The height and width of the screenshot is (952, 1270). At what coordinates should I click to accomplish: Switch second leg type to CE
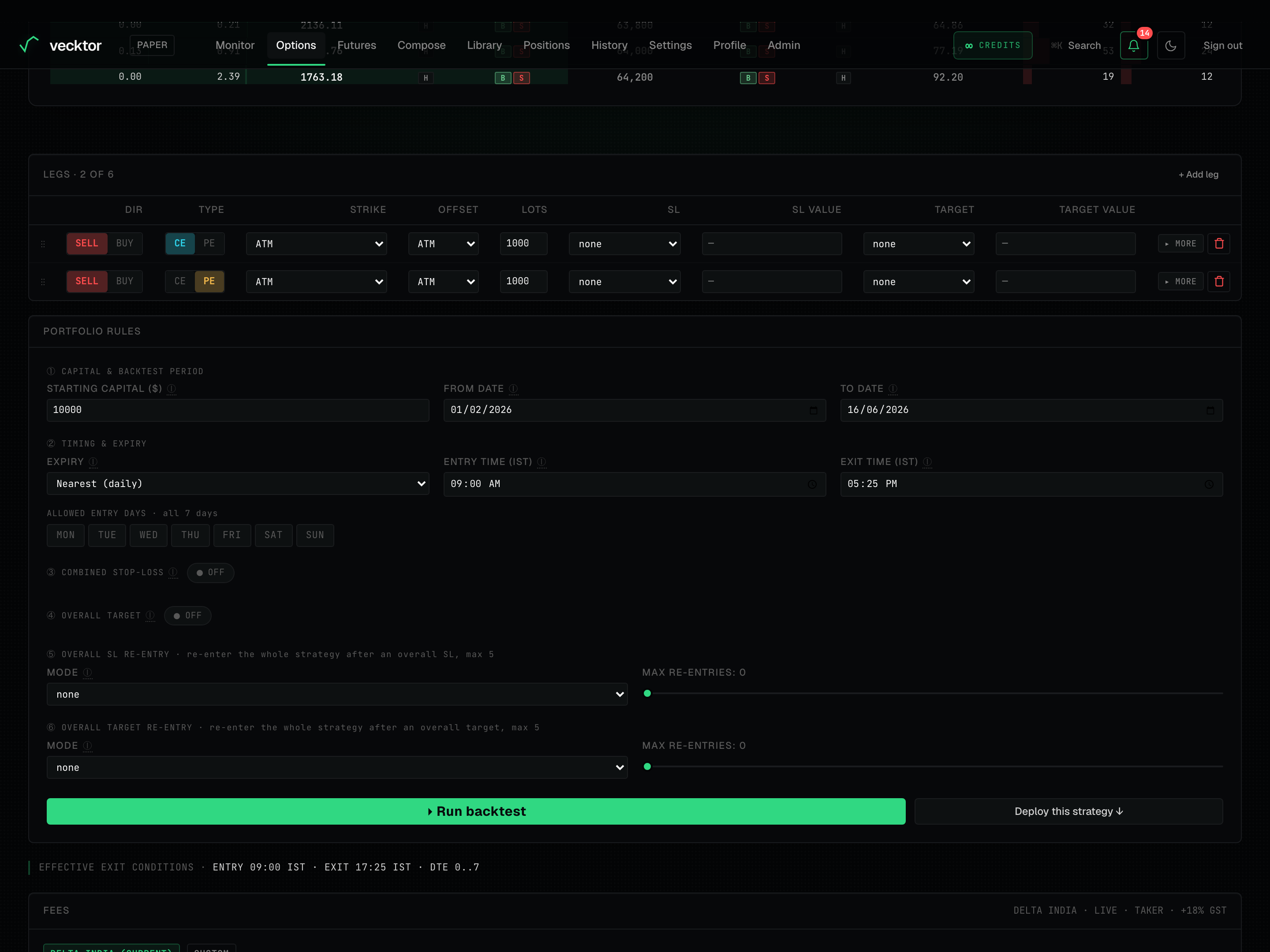coord(180,281)
